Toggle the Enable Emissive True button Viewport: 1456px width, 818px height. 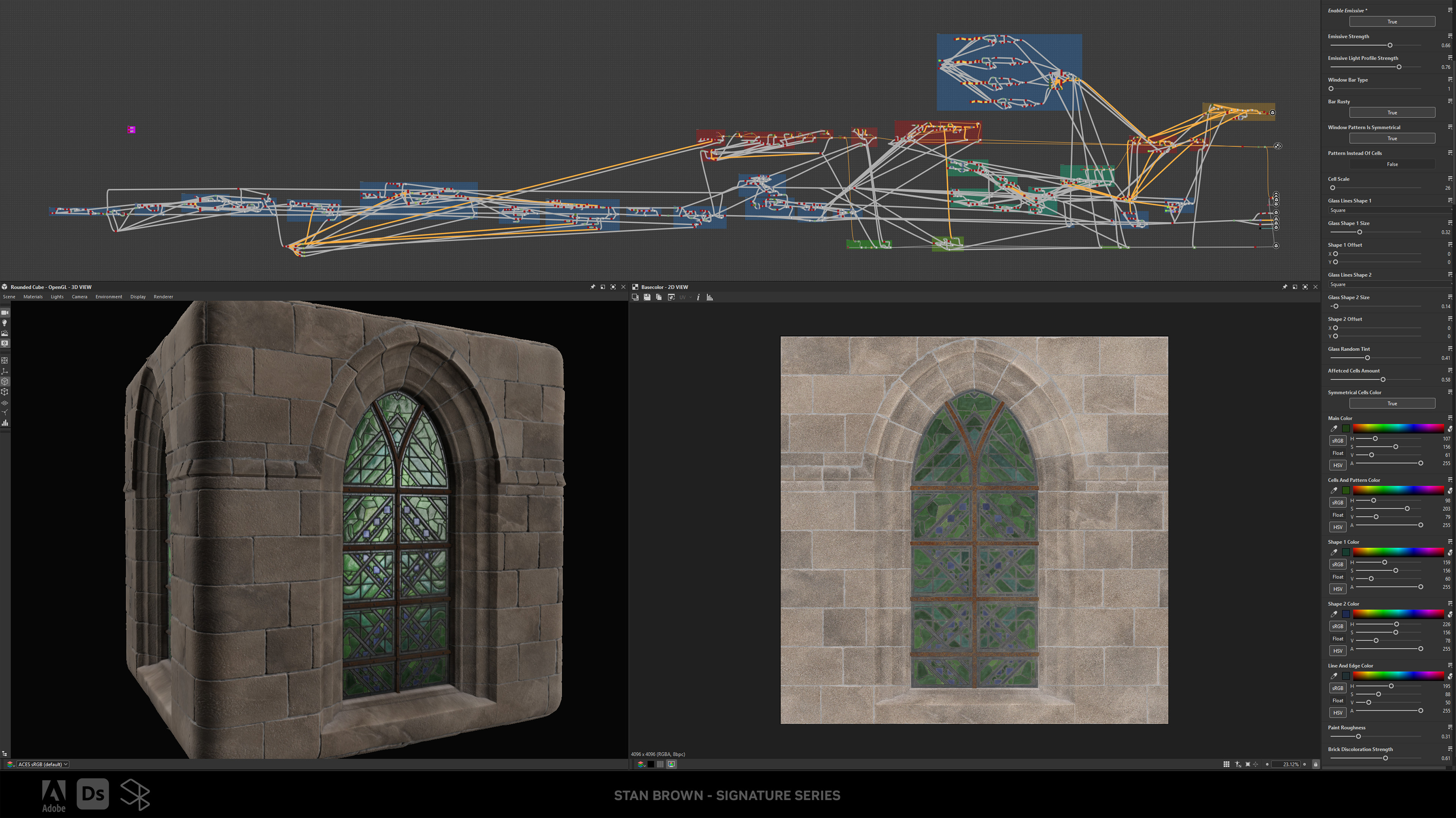pos(1392,22)
